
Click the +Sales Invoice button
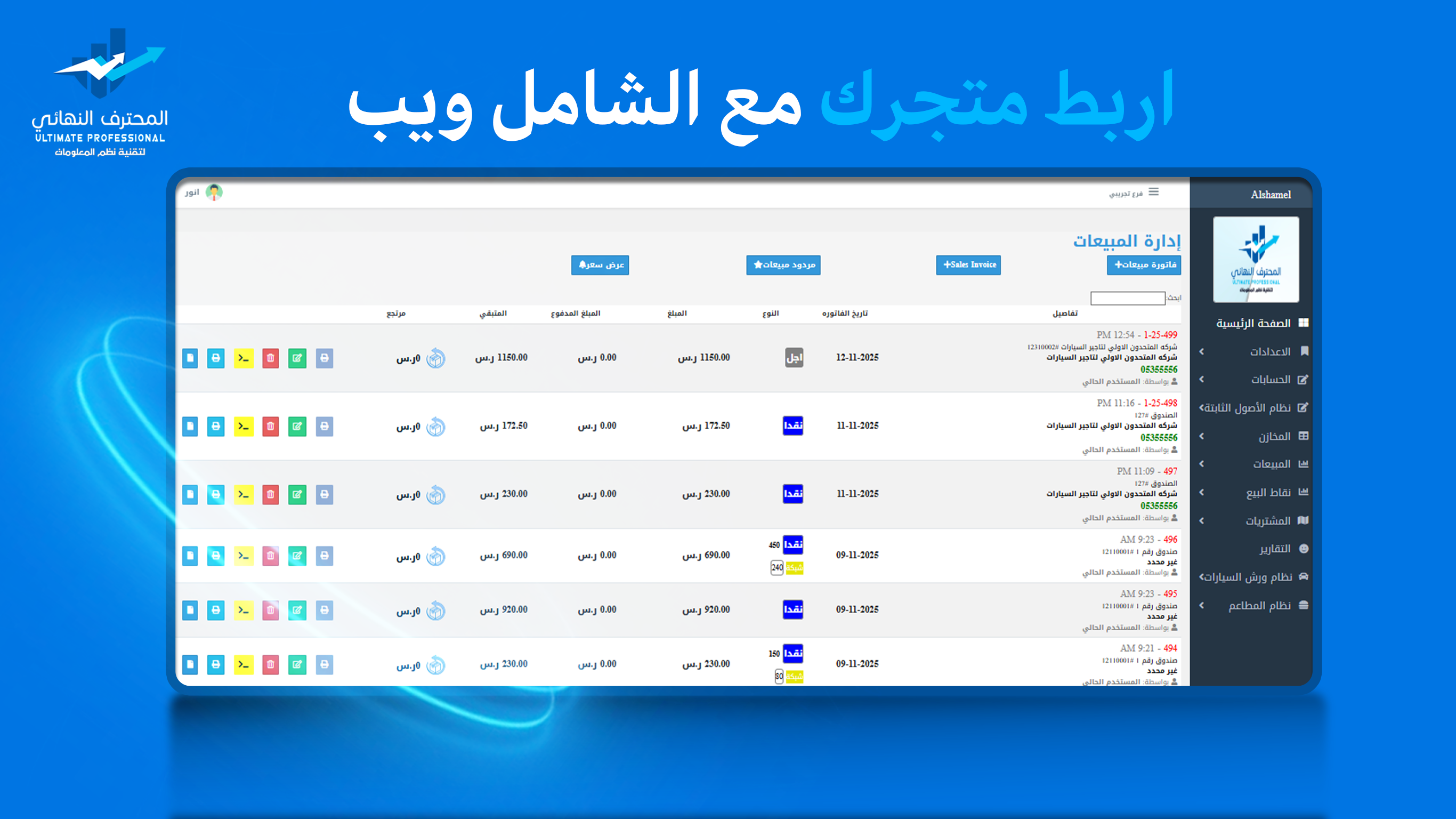point(968,264)
